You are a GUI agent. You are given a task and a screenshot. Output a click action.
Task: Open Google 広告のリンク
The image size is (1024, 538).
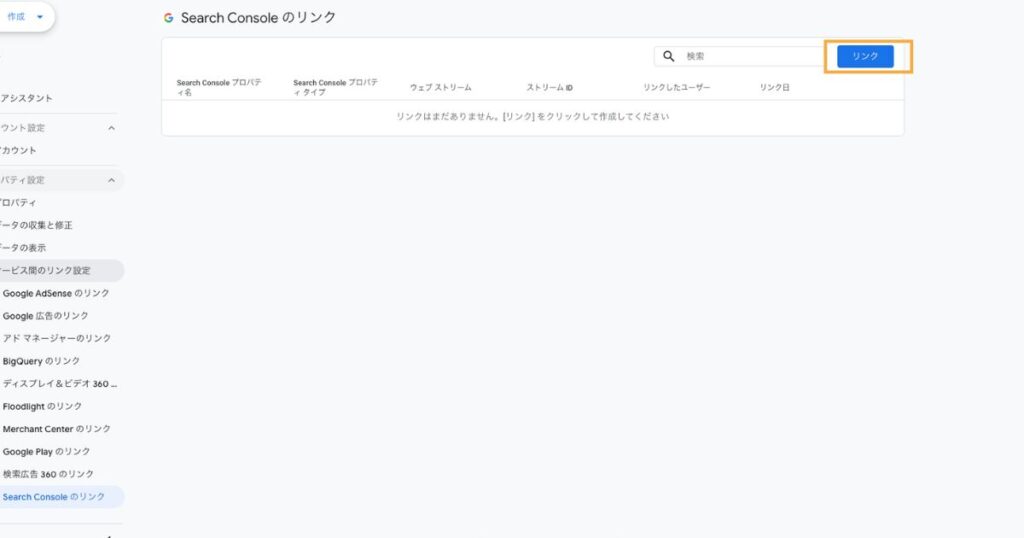point(46,316)
